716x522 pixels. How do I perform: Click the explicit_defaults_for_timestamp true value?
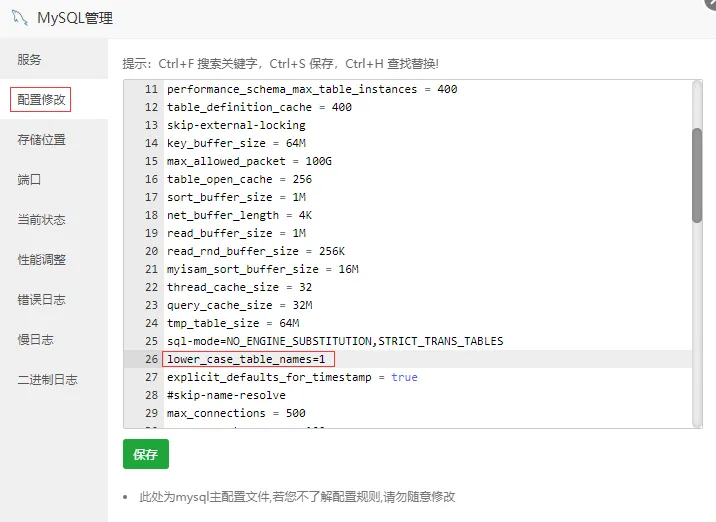tap(404, 377)
